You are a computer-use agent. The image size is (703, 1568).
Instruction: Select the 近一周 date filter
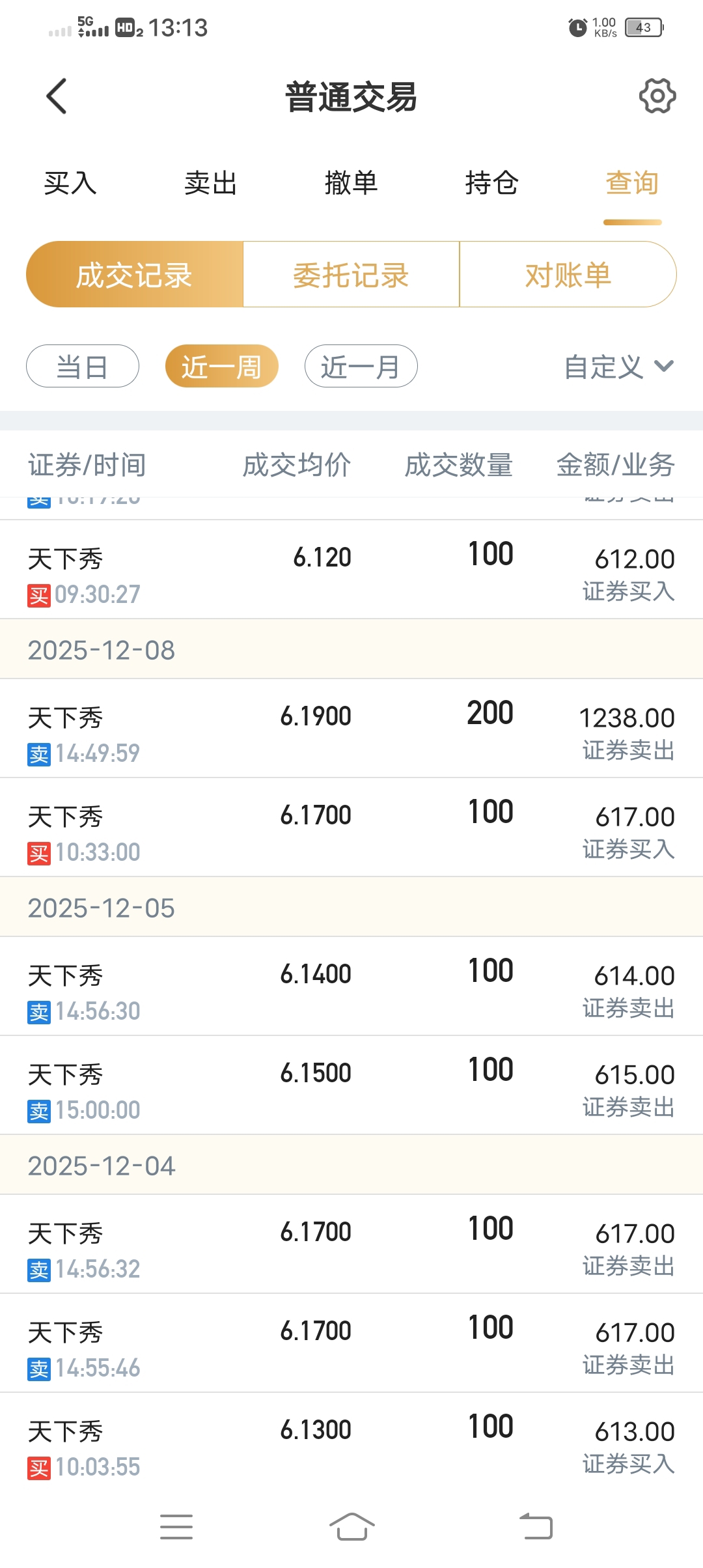[221, 366]
